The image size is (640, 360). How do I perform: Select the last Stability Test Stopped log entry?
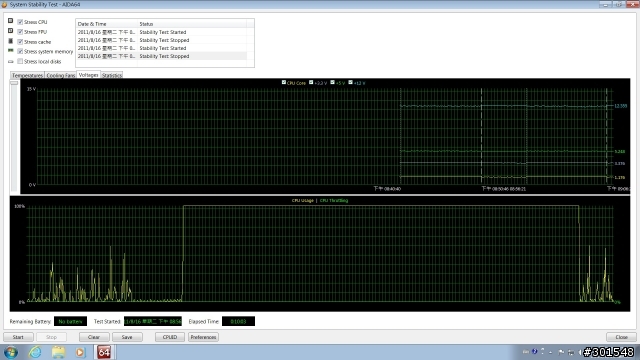point(162,56)
